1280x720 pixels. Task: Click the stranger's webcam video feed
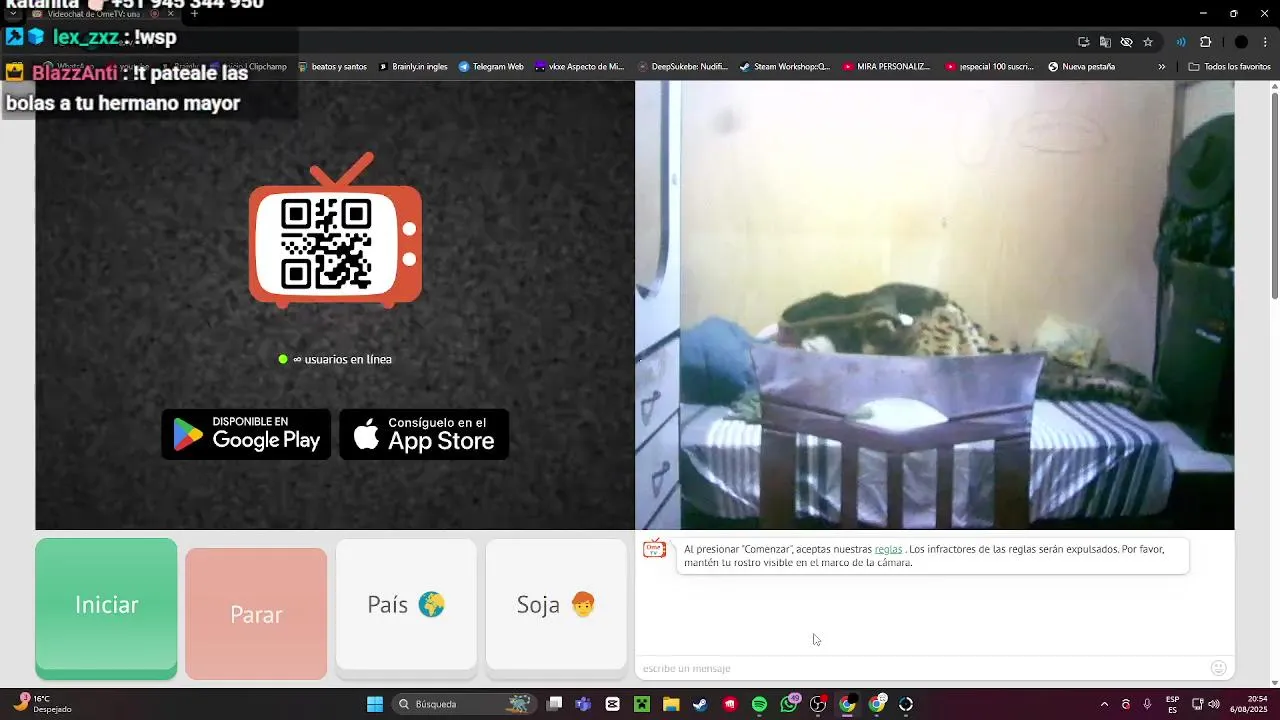click(x=934, y=305)
